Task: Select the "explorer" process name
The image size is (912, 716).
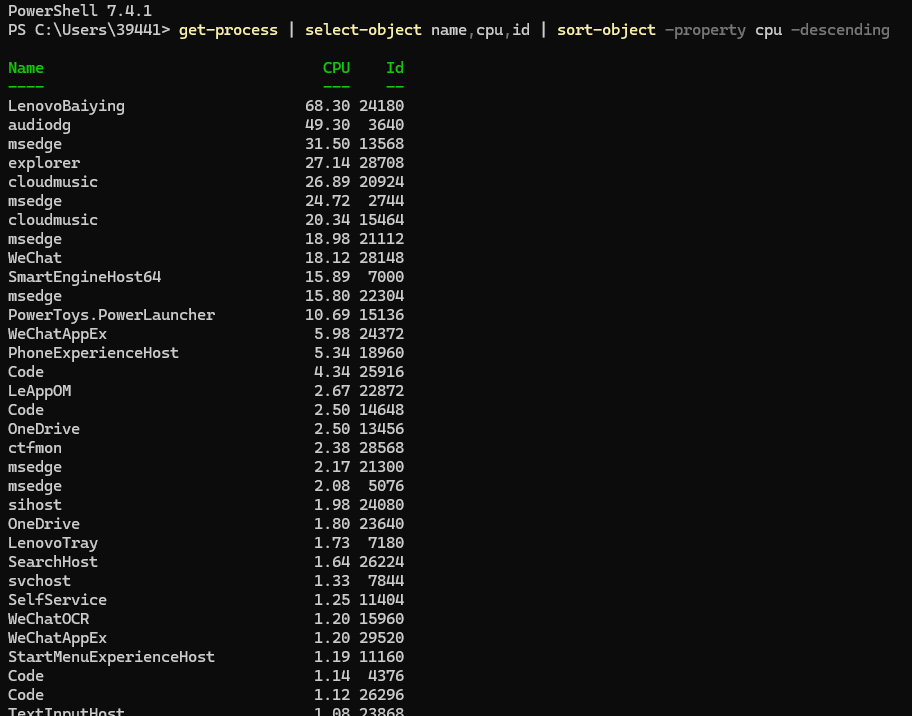Action: tap(44, 163)
